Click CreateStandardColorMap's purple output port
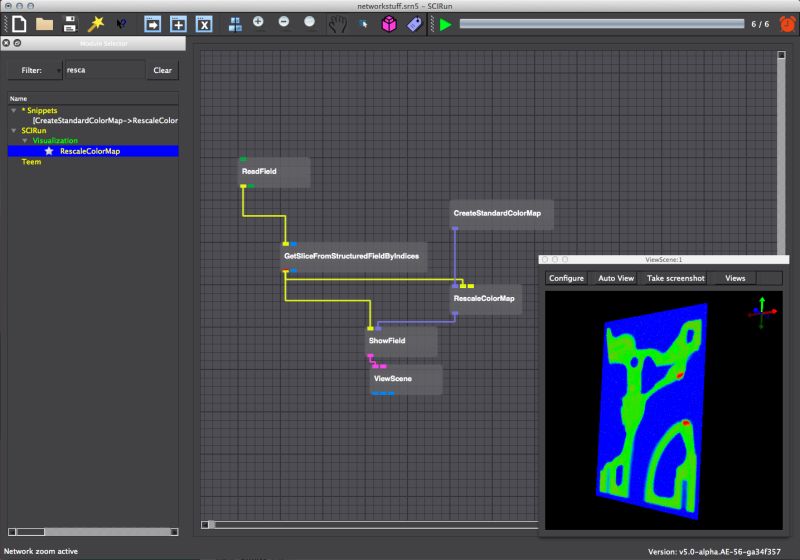Screen dimensions: 800x560 click(455, 228)
